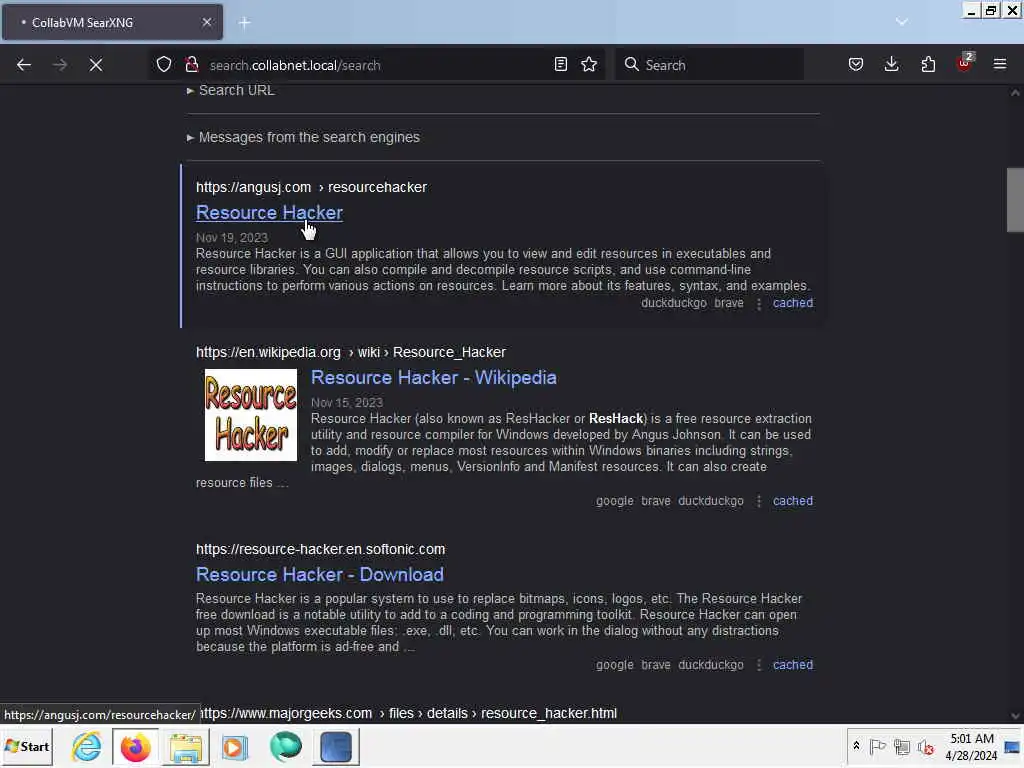Screen dimensions: 1024x768
Task: Click the scrollbar up arrow
Action: tap(1015, 93)
